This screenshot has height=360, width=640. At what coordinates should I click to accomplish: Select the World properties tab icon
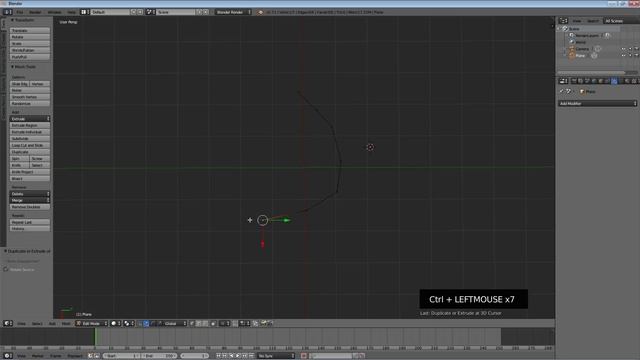(x=594, y=81)
